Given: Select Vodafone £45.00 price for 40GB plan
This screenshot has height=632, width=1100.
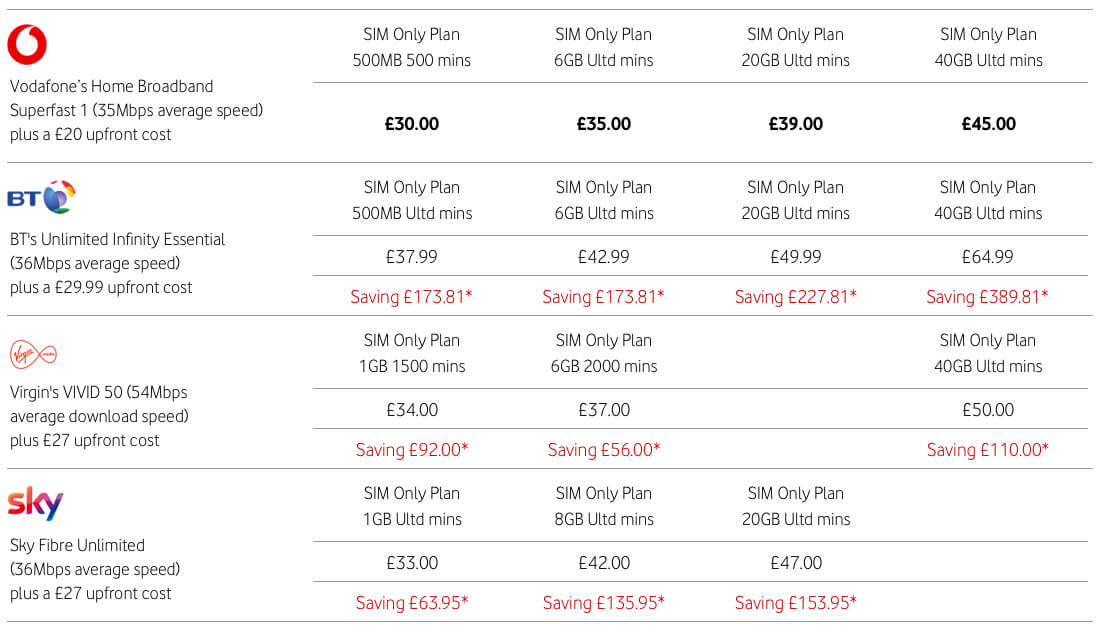Looking at the screenshot, I should (x=988, y=124).
